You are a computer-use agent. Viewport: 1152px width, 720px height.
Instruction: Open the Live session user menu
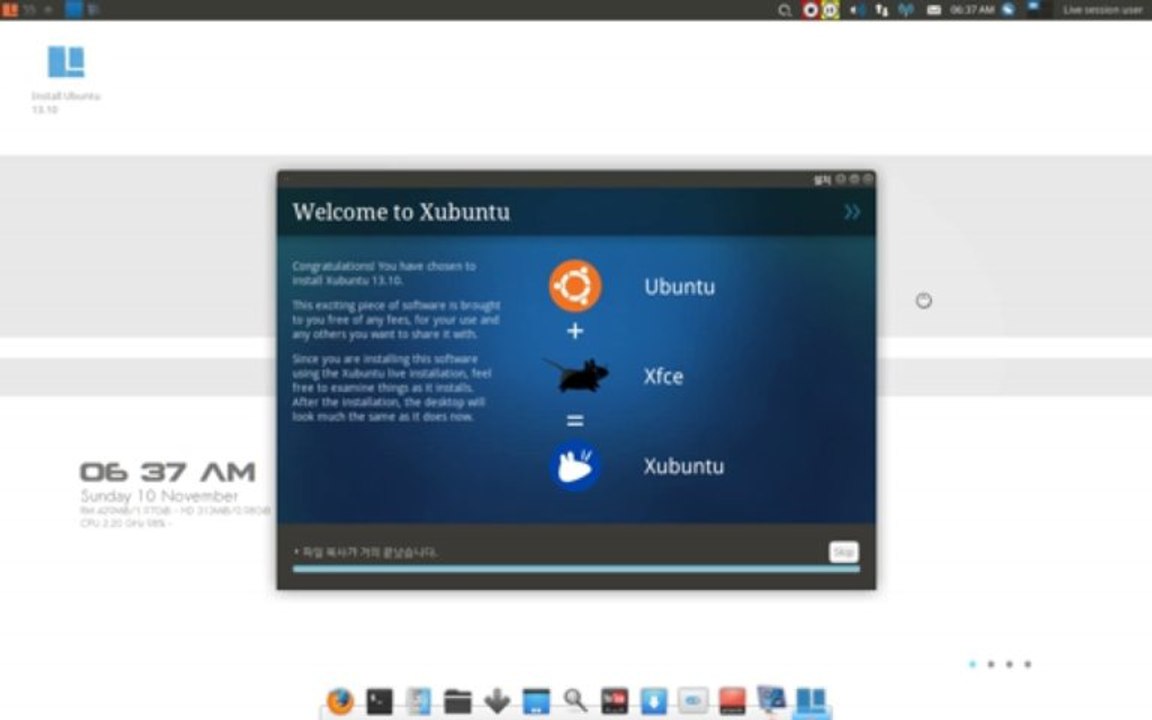click(x=1102, y=10)
